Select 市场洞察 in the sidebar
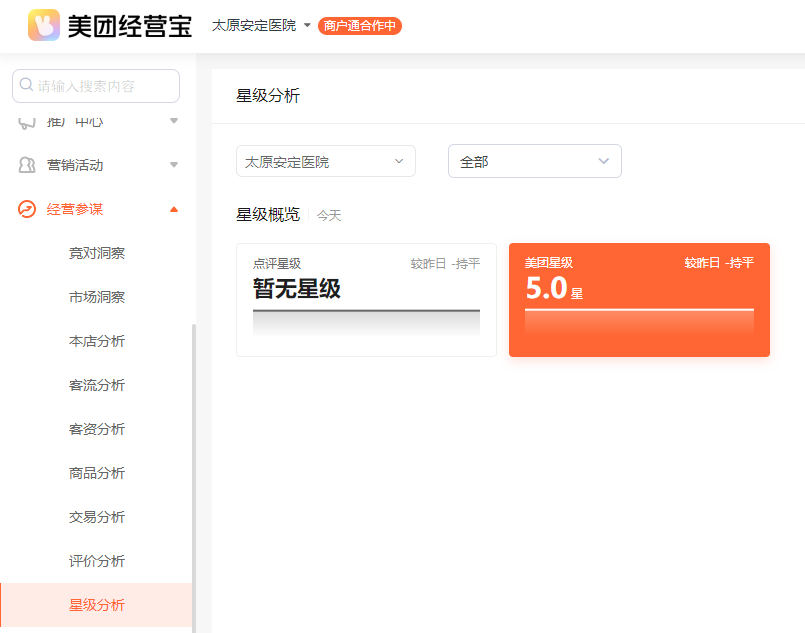 coord(97,297)
